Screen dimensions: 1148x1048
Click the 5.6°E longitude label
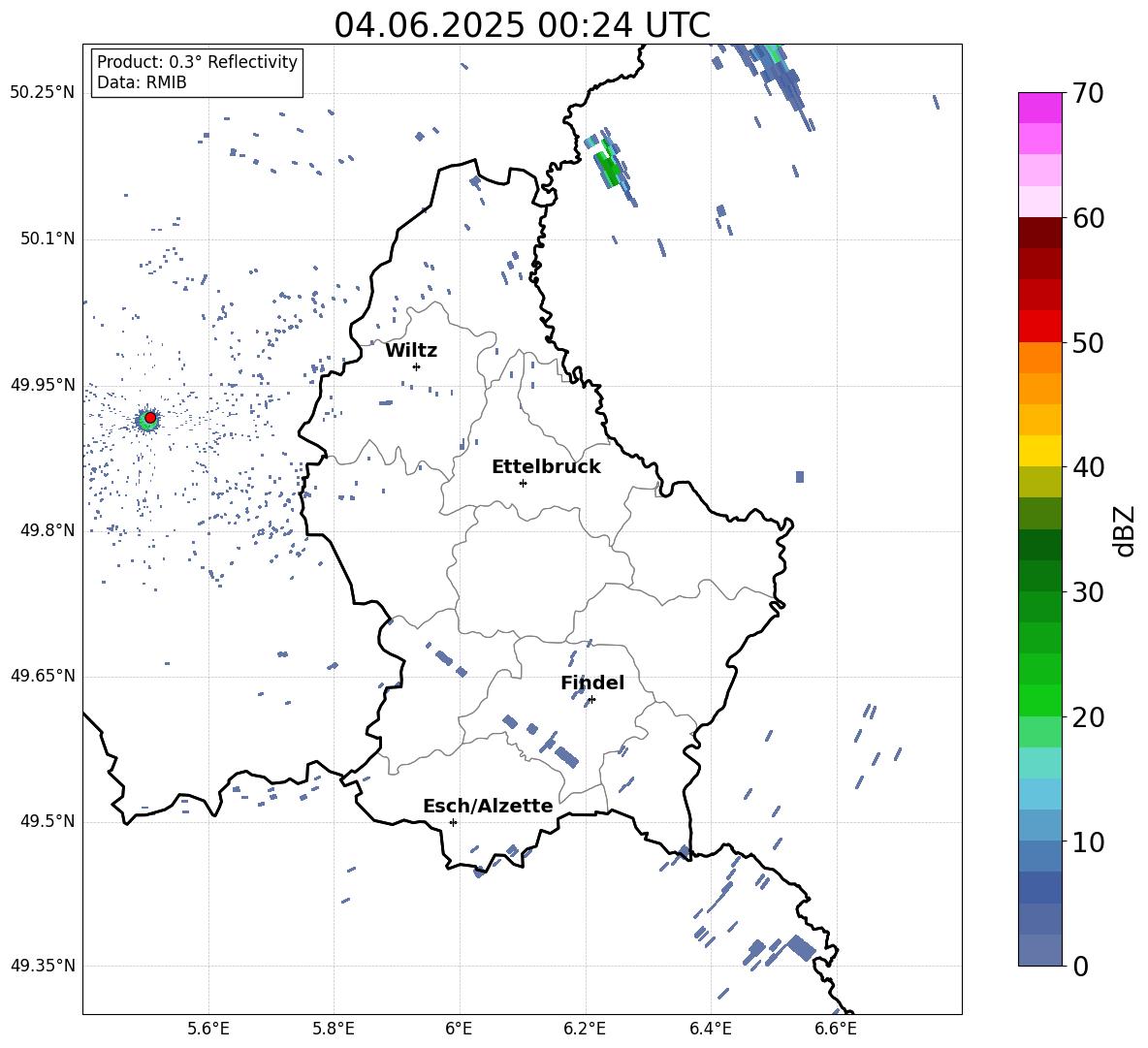208,1029
